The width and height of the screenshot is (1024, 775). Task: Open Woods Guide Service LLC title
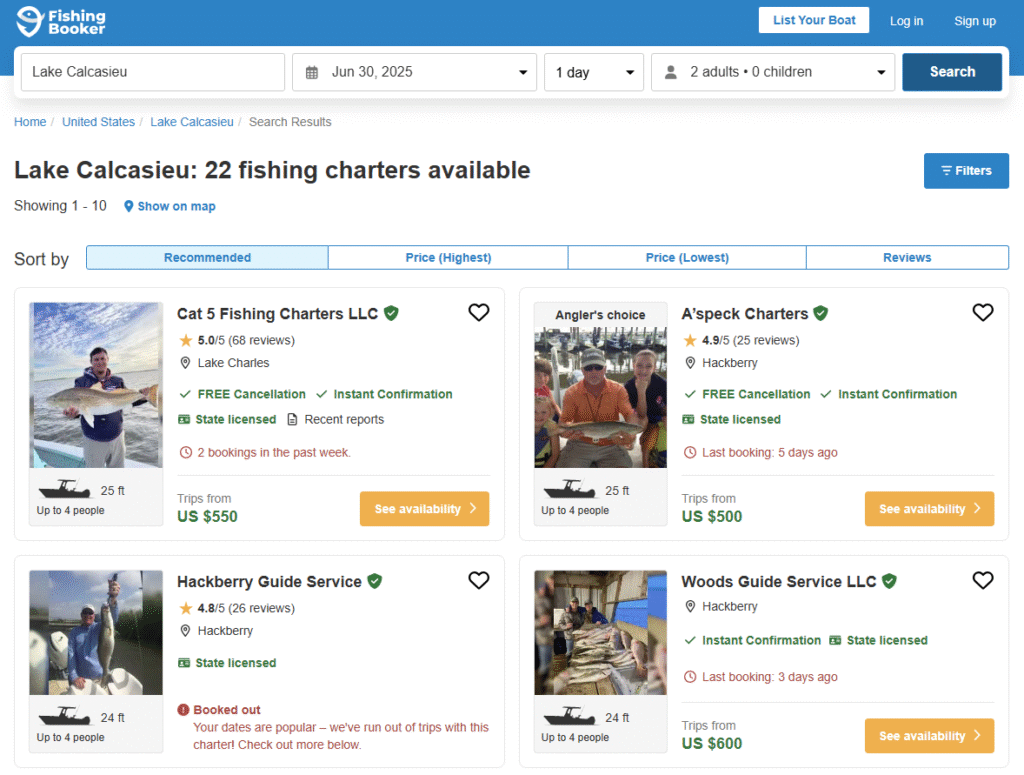point(778,582)
